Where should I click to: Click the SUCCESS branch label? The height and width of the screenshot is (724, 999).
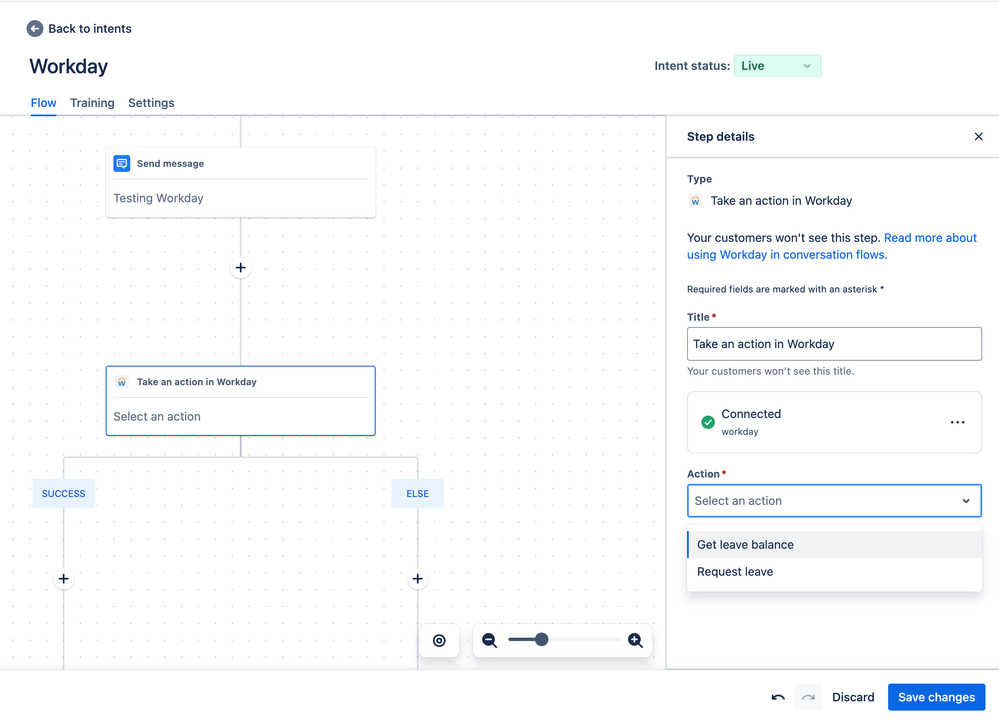(64, 493)
